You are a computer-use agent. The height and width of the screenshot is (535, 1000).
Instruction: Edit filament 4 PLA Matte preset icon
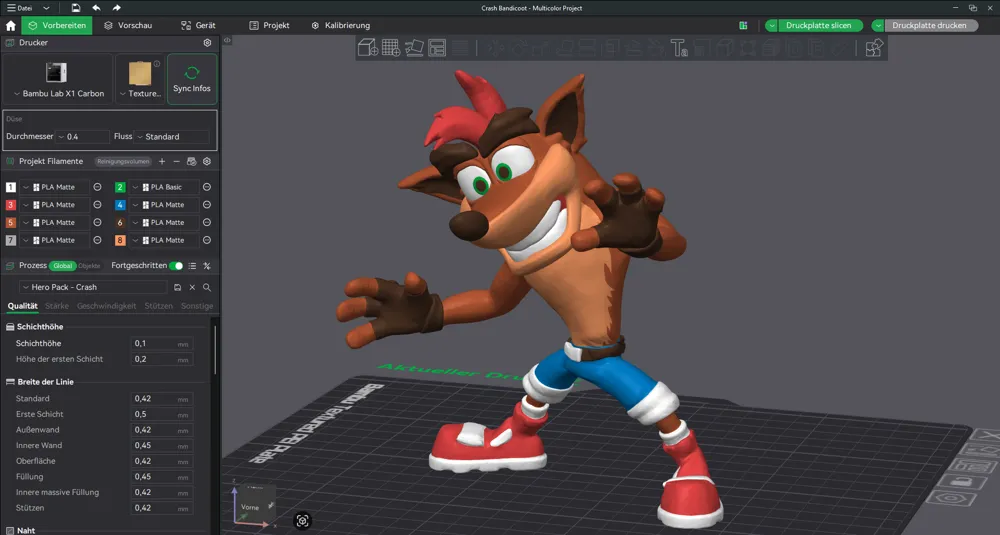coord(207,205)
